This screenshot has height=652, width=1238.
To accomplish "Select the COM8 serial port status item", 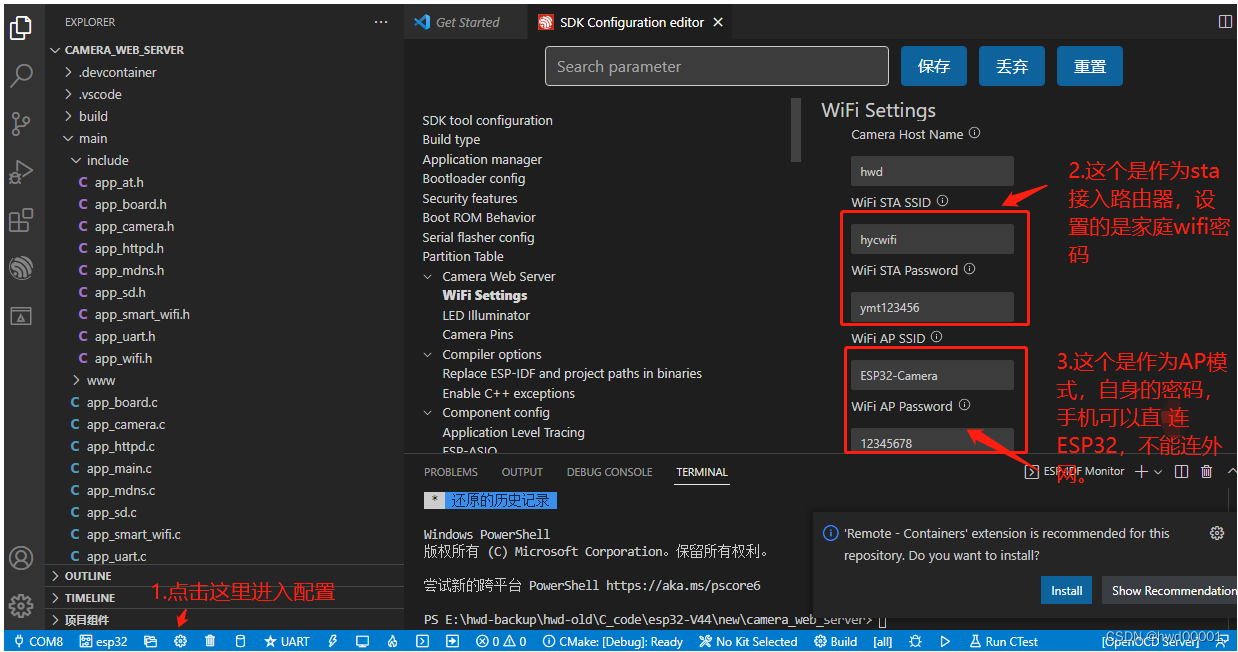I will pyautogui.click(x=39, y=642).
